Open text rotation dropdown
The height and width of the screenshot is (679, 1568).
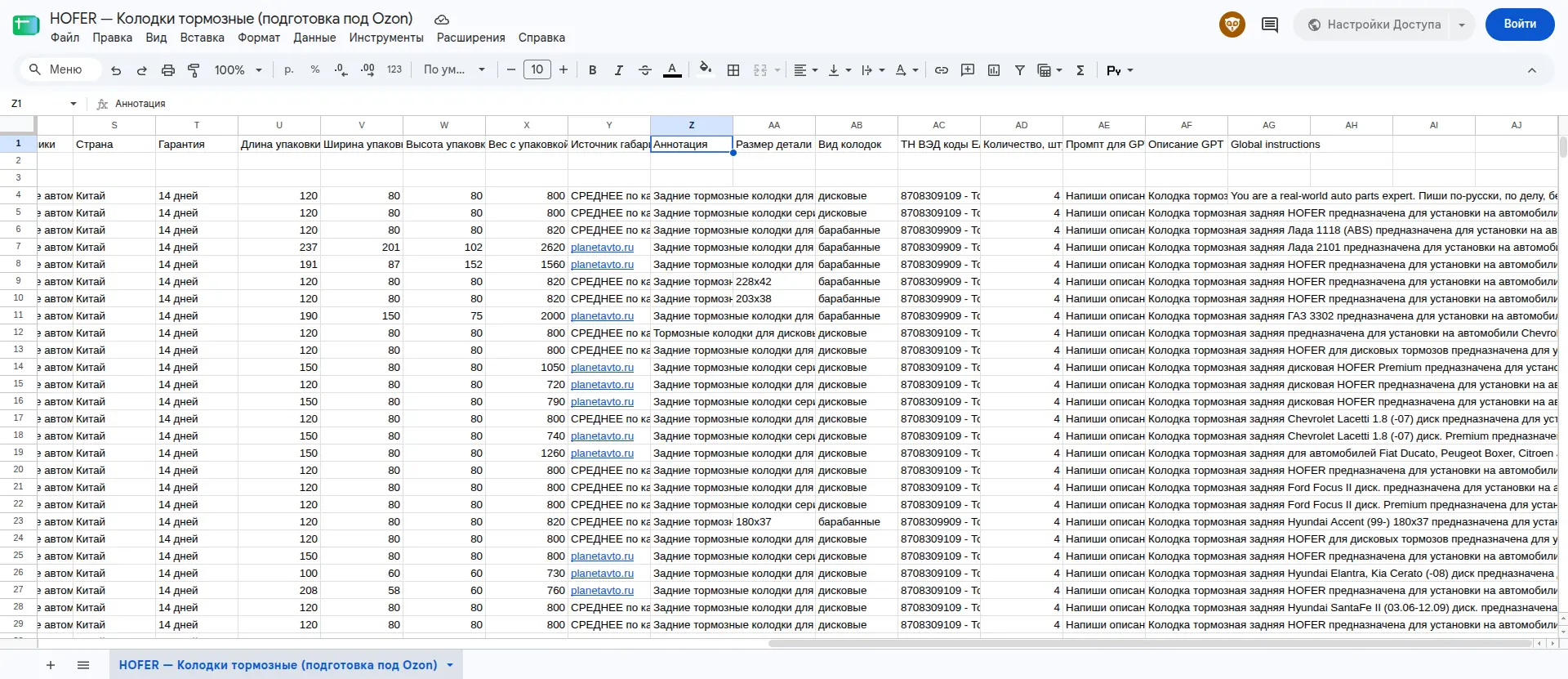(906, 70)
